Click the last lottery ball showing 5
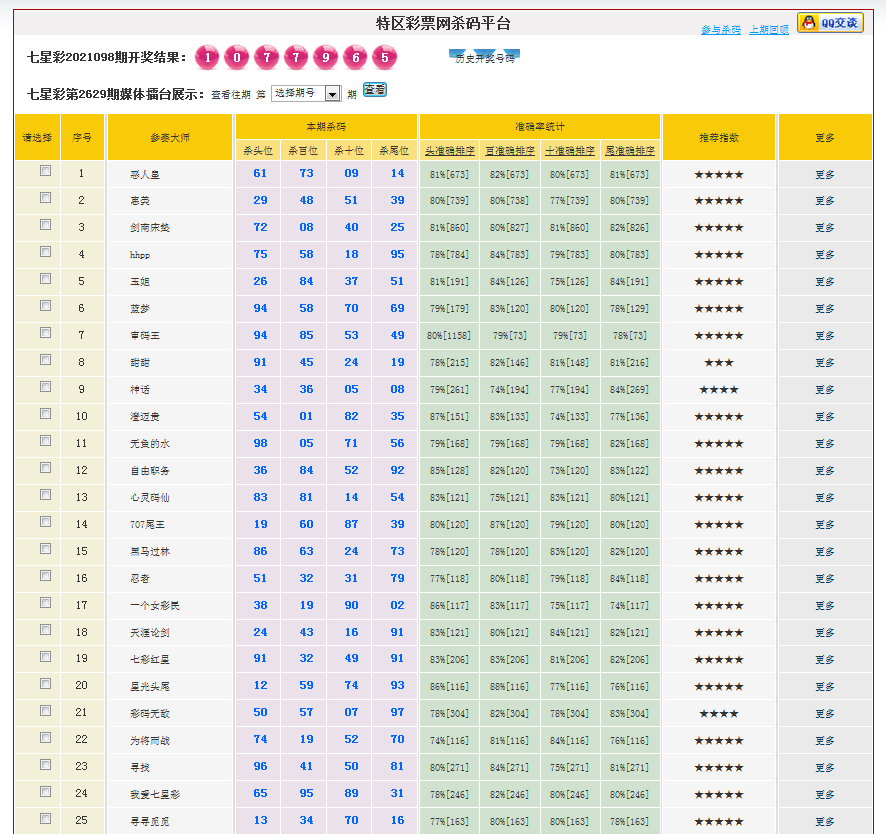Screen dimensions: 886x834 coord(385,57)
